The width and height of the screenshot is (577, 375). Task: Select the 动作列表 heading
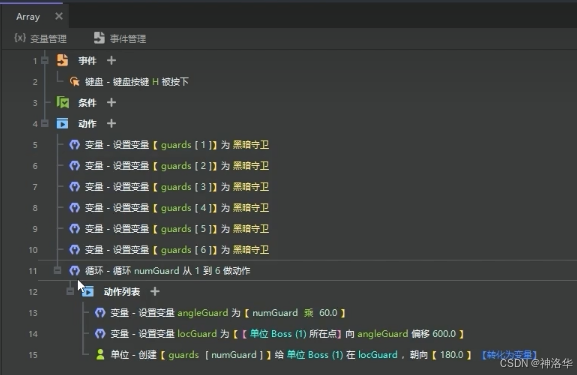pyautogui.click(x=122, y=292)
